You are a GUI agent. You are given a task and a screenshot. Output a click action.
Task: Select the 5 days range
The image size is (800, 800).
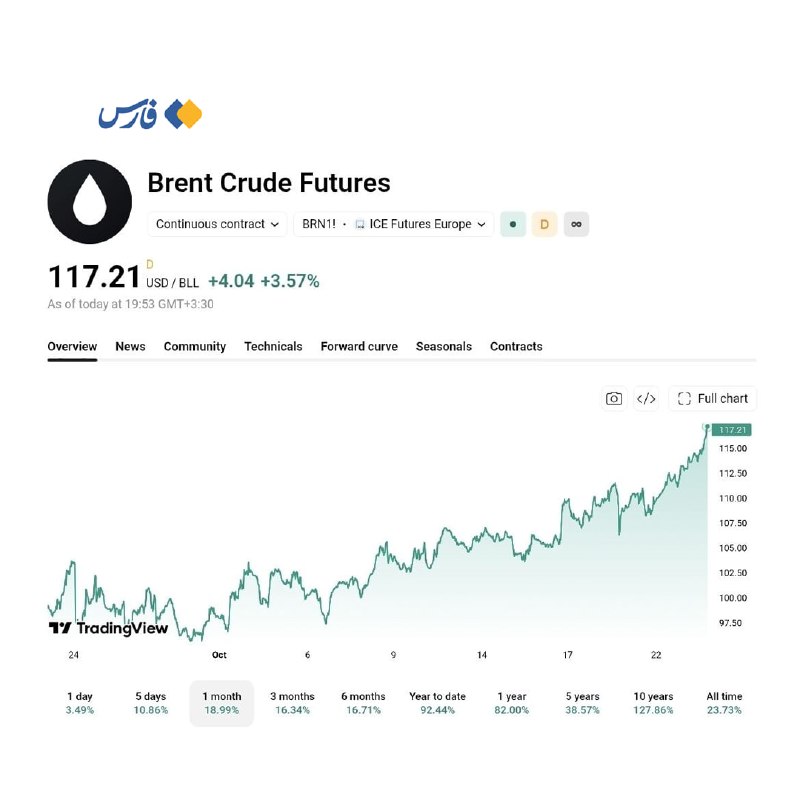(x=151, y=703)
